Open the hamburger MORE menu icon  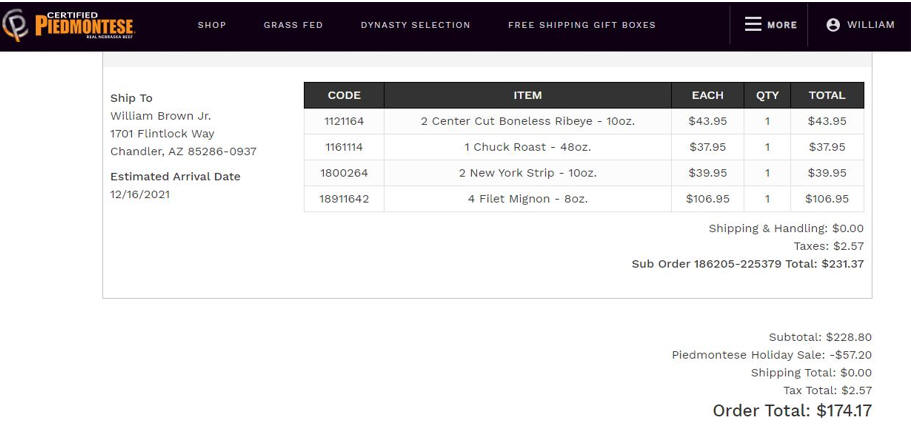point(753,24)
